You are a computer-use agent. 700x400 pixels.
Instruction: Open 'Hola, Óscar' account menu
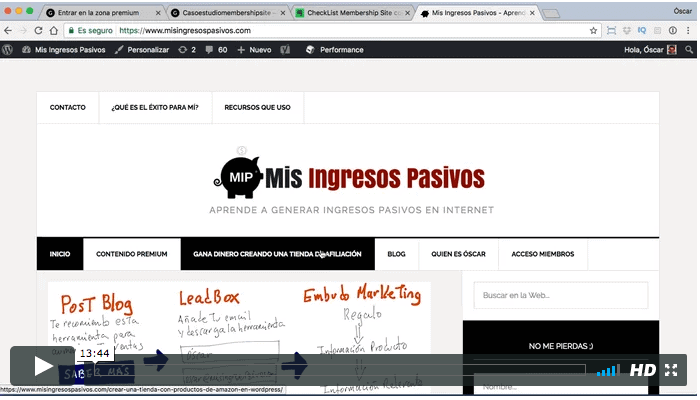pyautogui.click(x=650, y=50)
